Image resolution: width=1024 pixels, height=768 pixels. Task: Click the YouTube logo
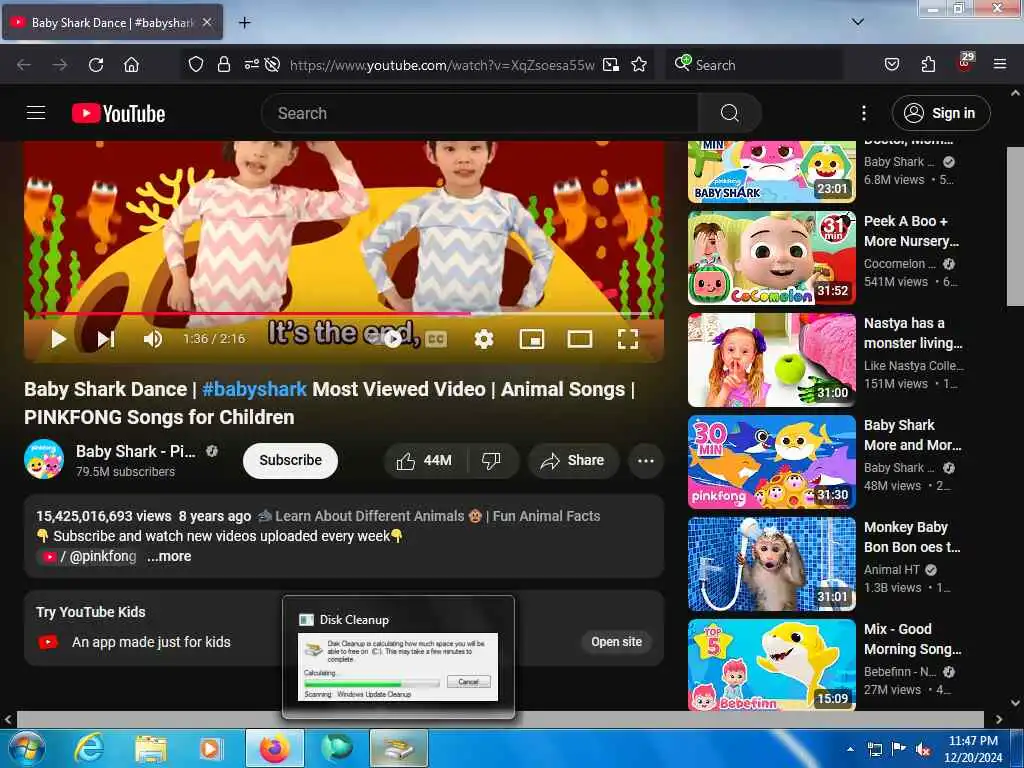[x=118, y=113]
